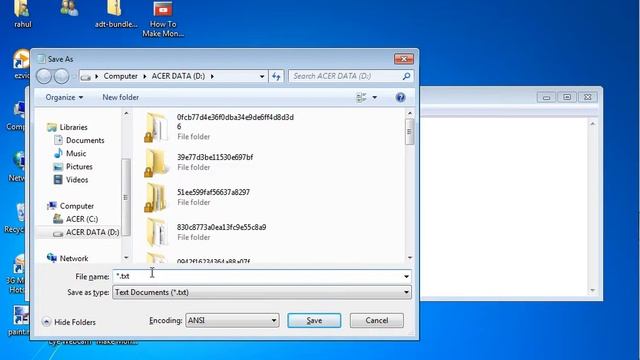Click the Save button
This screenshot has height=360, width=640.
(314, 320)
